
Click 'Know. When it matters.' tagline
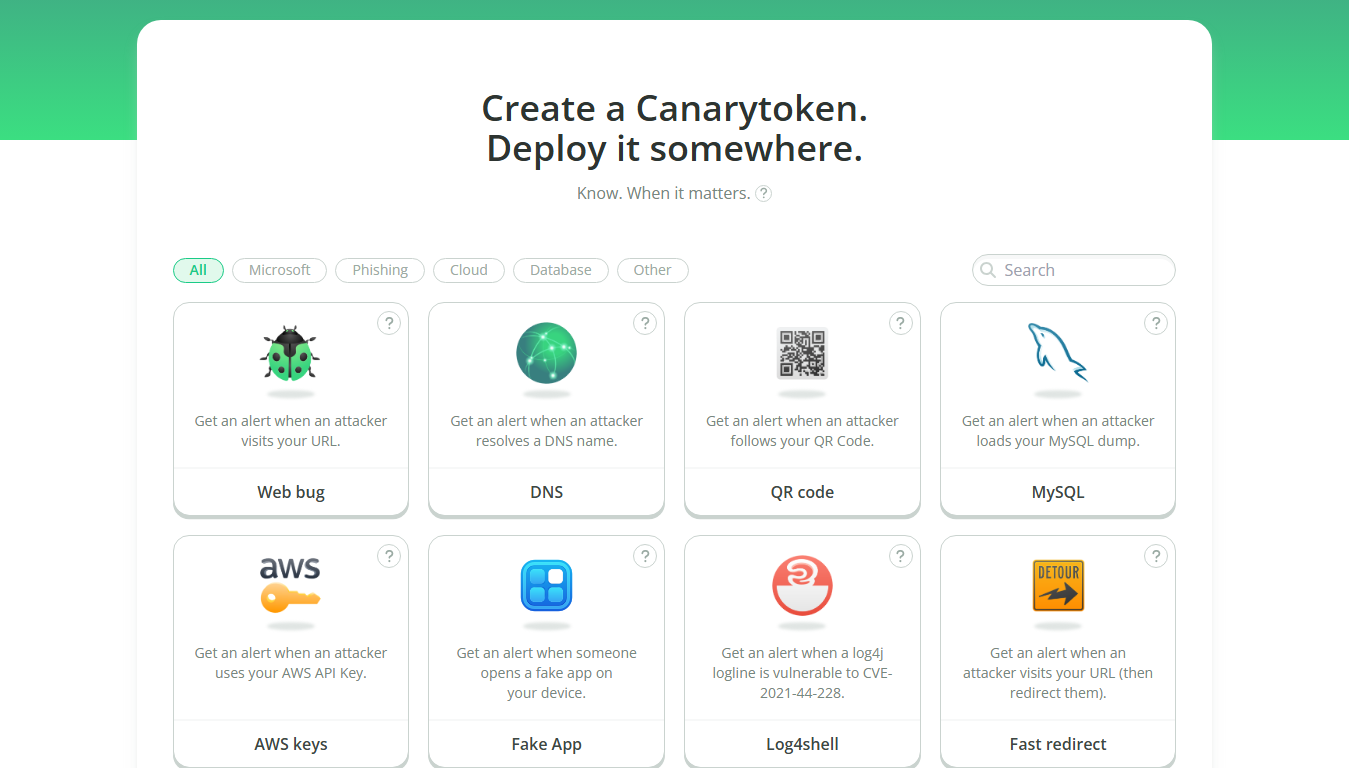coord(663,193)
